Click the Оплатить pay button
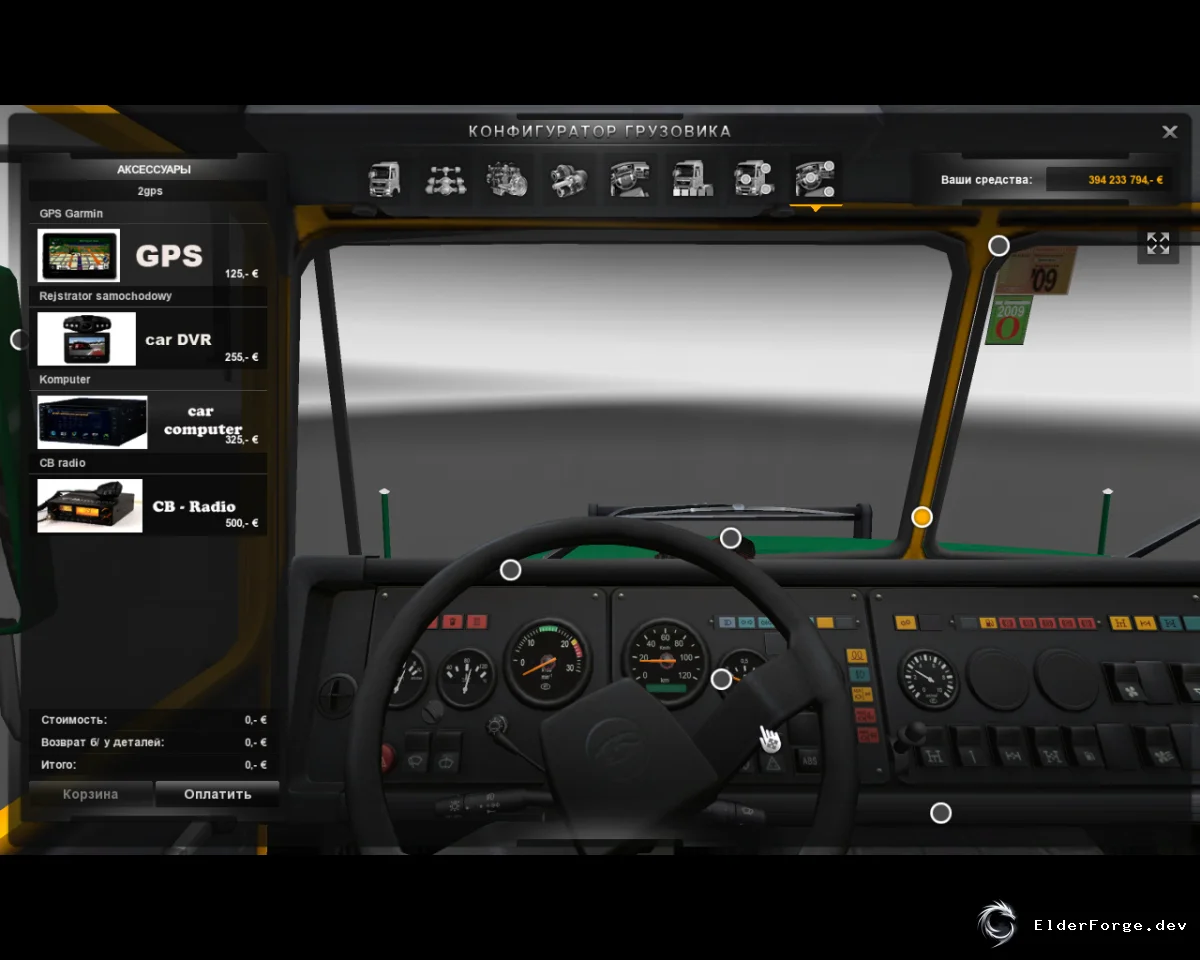Image resolution: width=1200 pixels, height=960 pixels. coord(217,795)
